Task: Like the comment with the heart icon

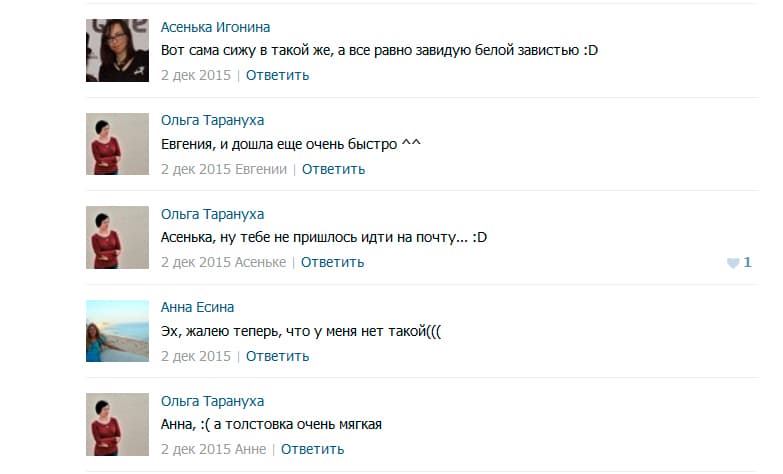Action: coord(733,263)
